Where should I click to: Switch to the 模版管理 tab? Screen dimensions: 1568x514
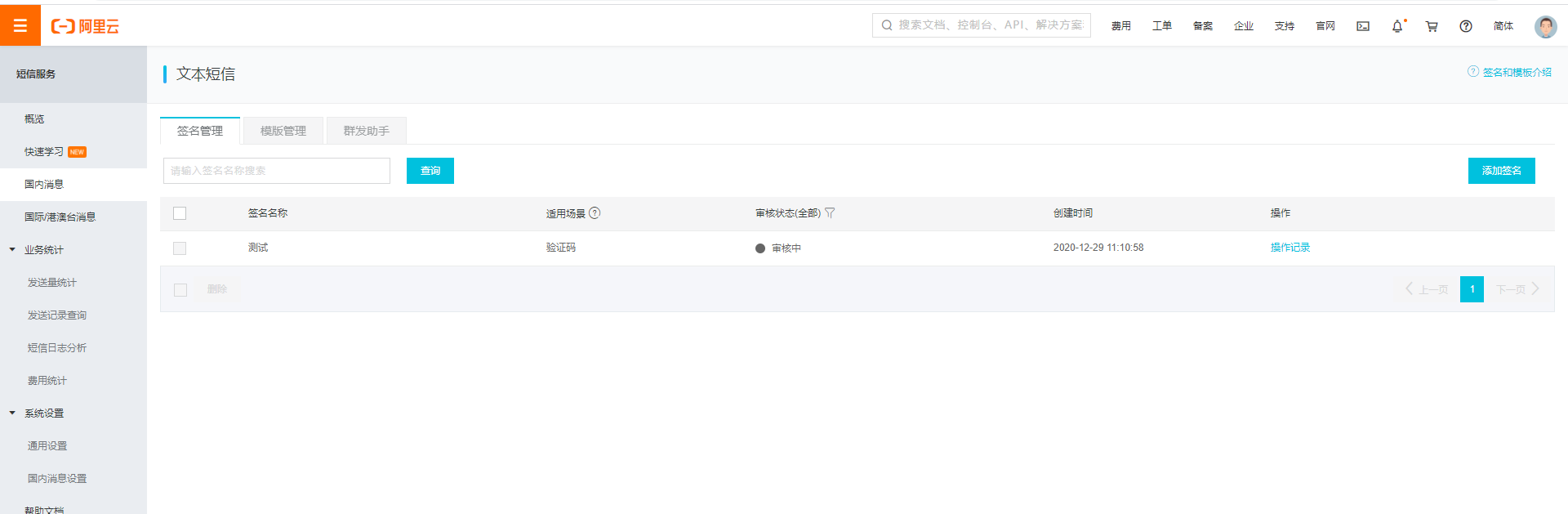pos(283,131)
